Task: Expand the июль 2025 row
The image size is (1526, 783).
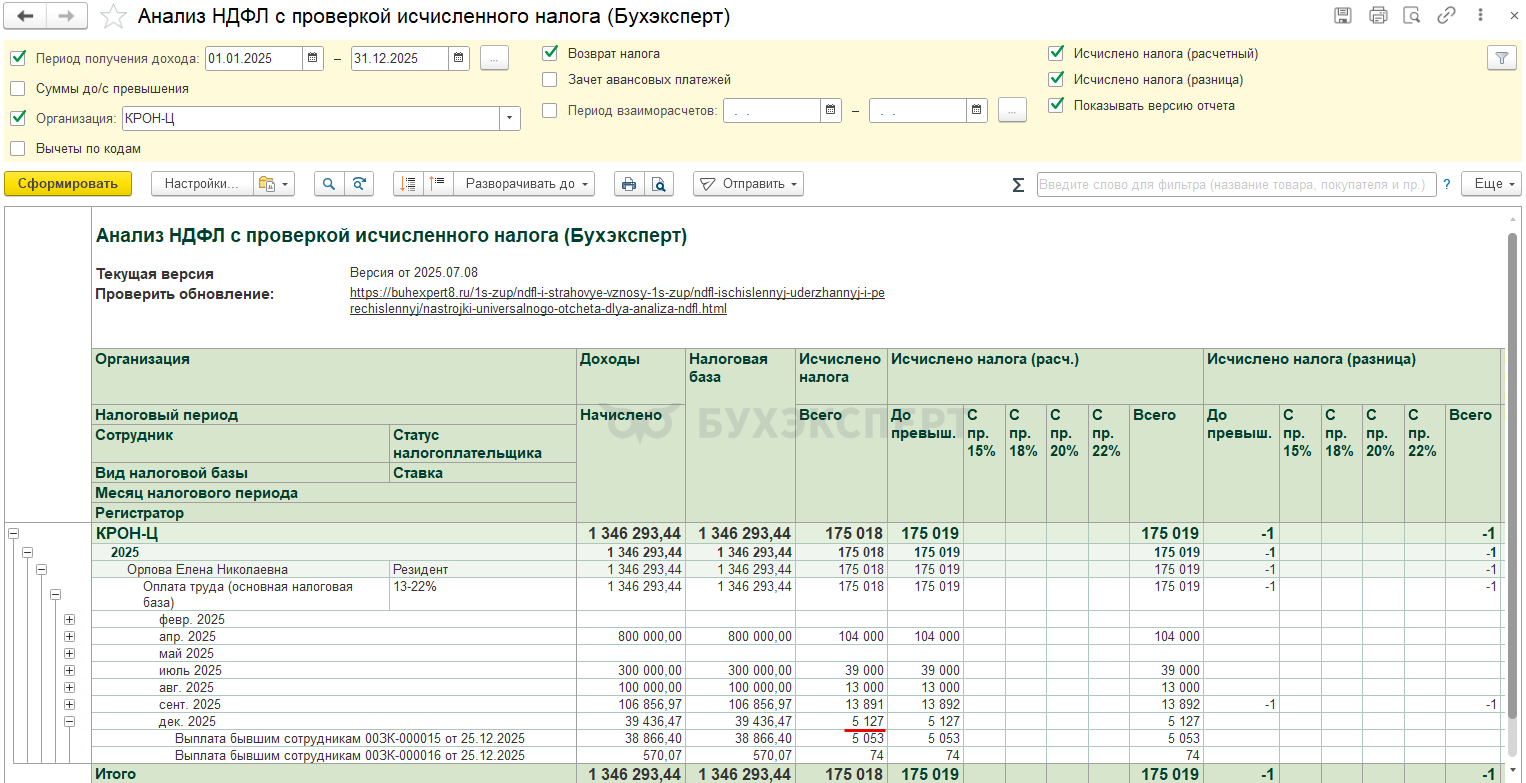Action: (69, 671)
